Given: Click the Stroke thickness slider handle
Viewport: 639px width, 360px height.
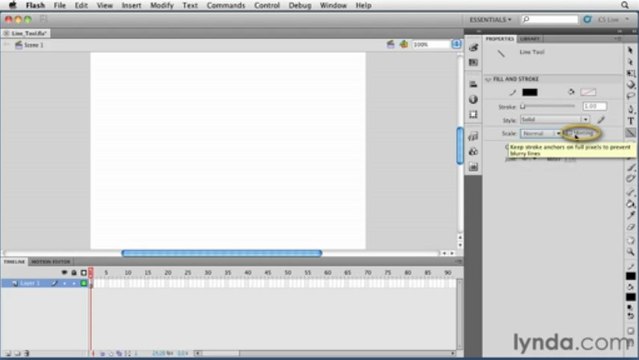Looking at the screenshot, I should pyautogui.click(x=523, y=106).
